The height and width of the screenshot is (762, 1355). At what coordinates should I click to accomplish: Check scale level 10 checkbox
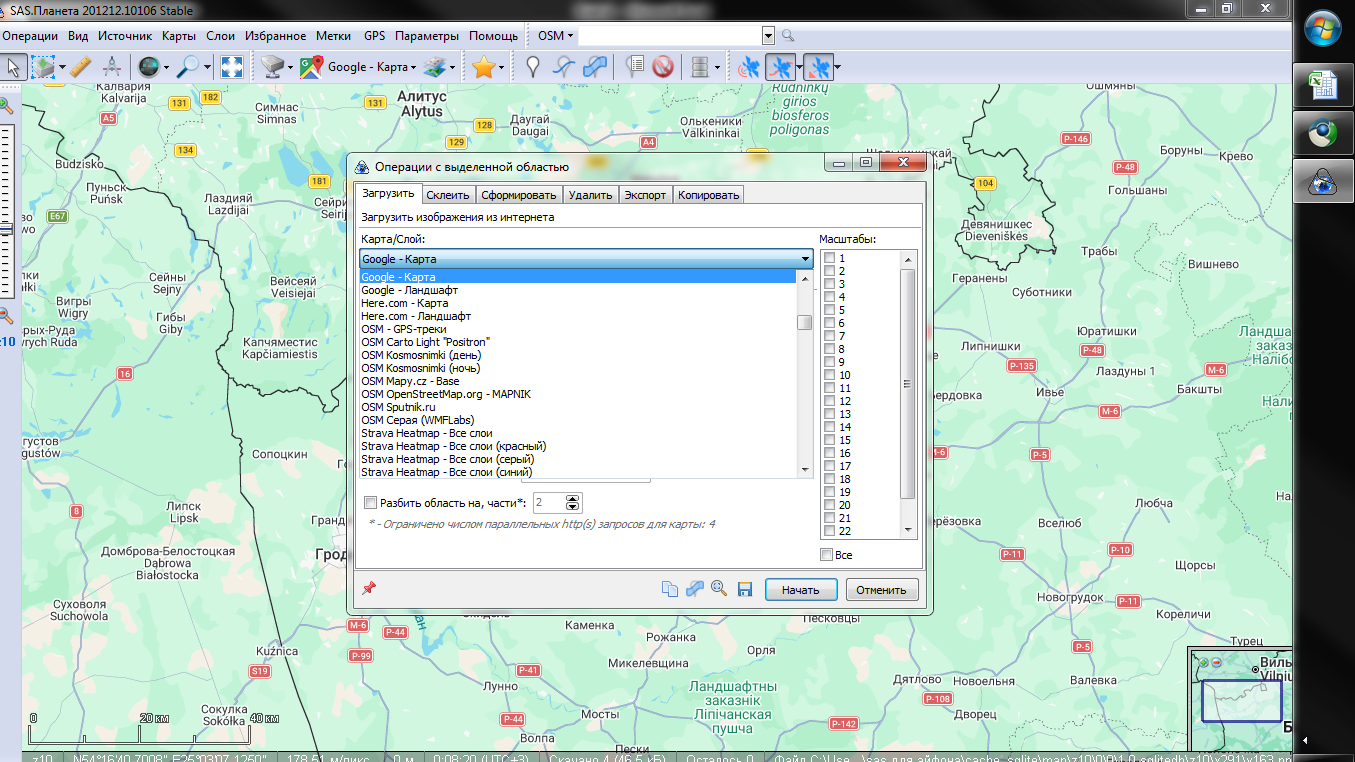click(x=830, y=375)
